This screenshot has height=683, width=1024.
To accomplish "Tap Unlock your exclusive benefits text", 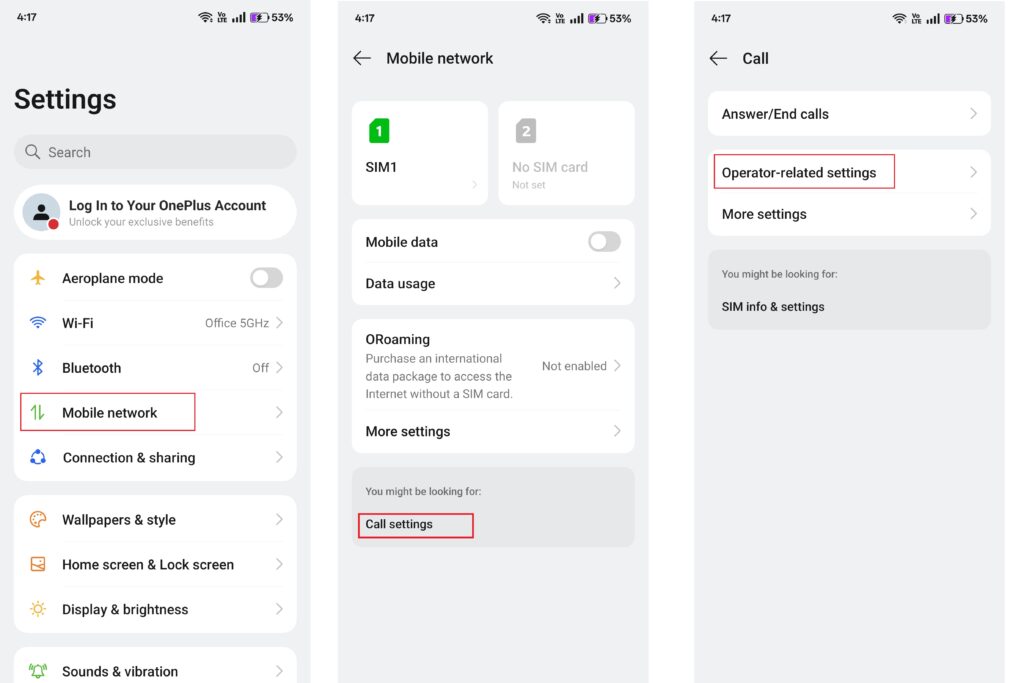I will (x=141, y=222).
